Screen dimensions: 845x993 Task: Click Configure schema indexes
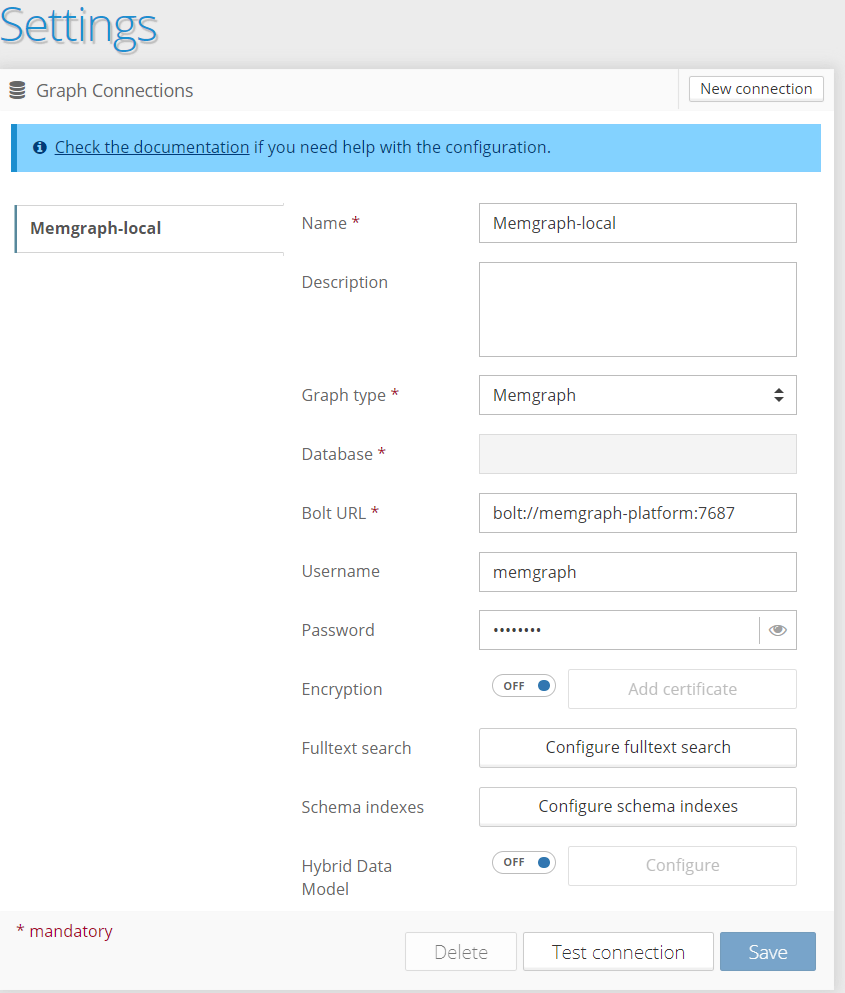point(638,807)
